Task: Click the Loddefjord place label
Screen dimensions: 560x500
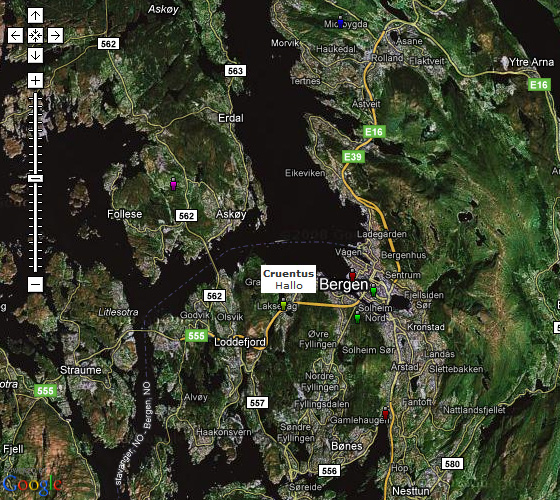Action: click(x=240, y=342)
